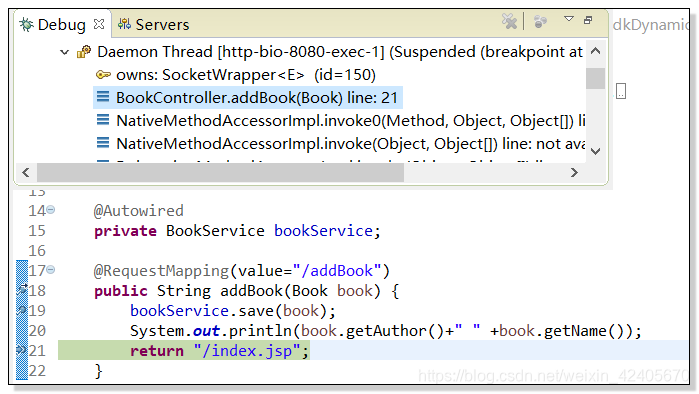Click the Daemon Thread suspended icon
The image size is (699, 394).
[84, 52]
